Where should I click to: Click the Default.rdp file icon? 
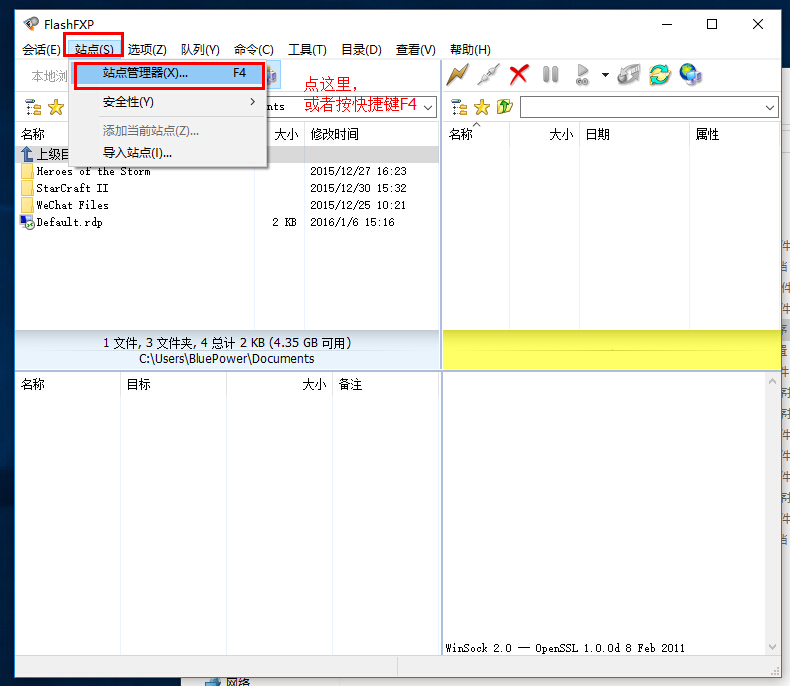(27, 222)
